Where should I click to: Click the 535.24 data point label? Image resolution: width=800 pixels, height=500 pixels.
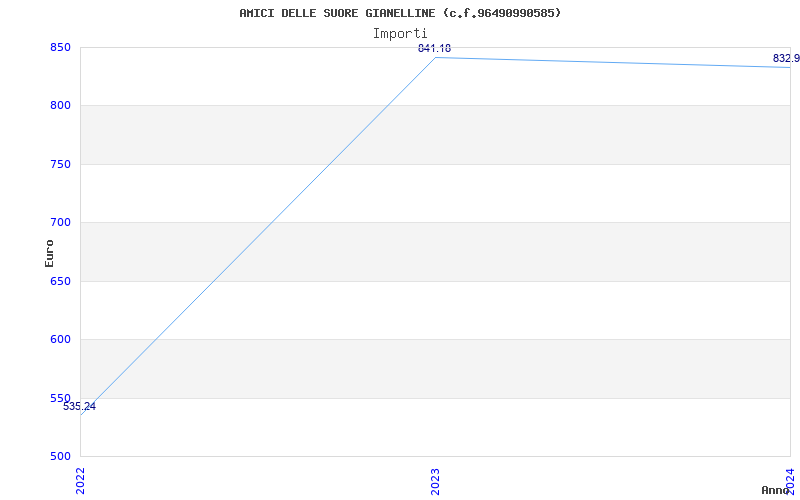point(79,407)
